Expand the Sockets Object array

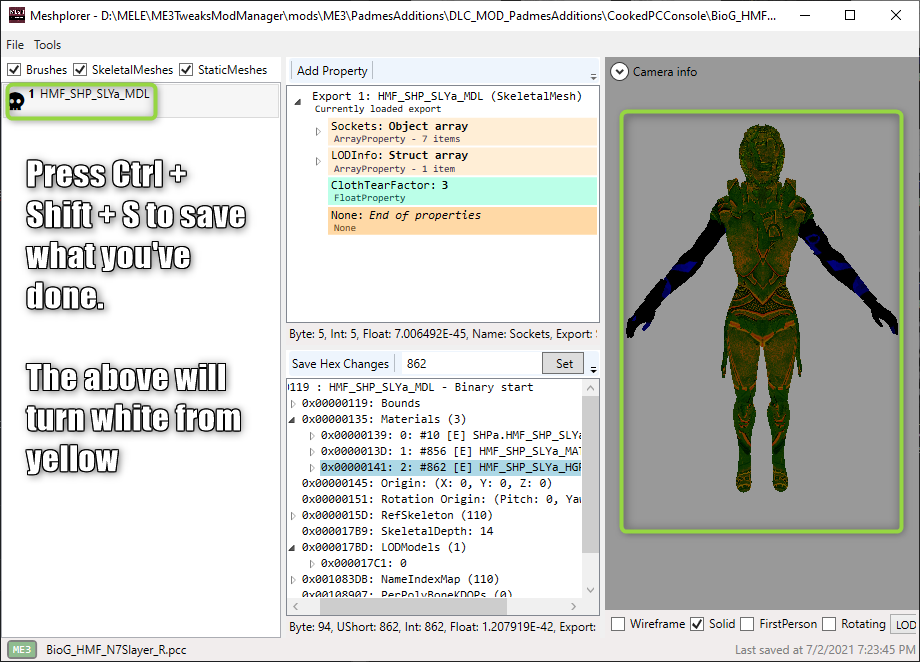[318, 131]
